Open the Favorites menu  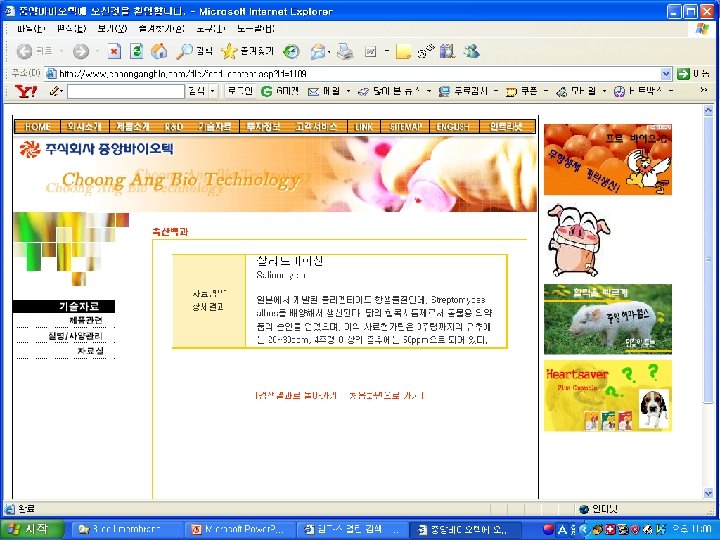[161, 29]
